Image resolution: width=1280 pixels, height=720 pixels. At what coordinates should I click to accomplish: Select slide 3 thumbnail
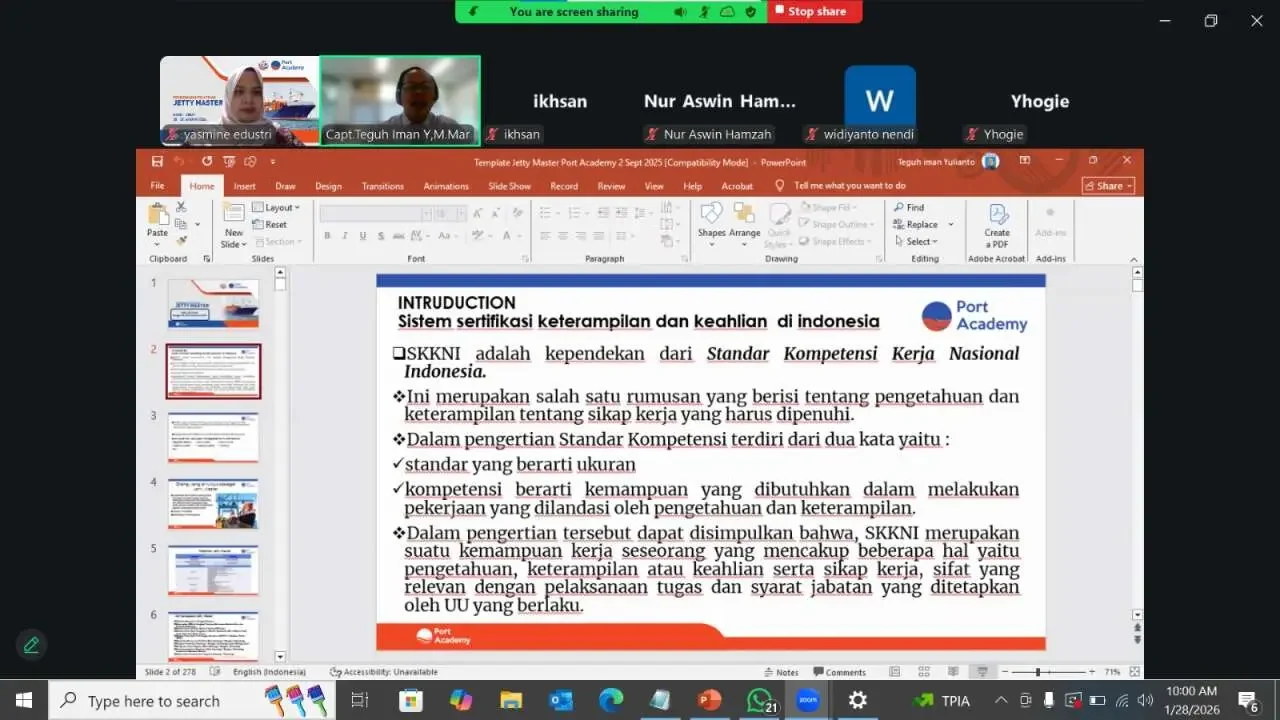(x=213, y=437)
